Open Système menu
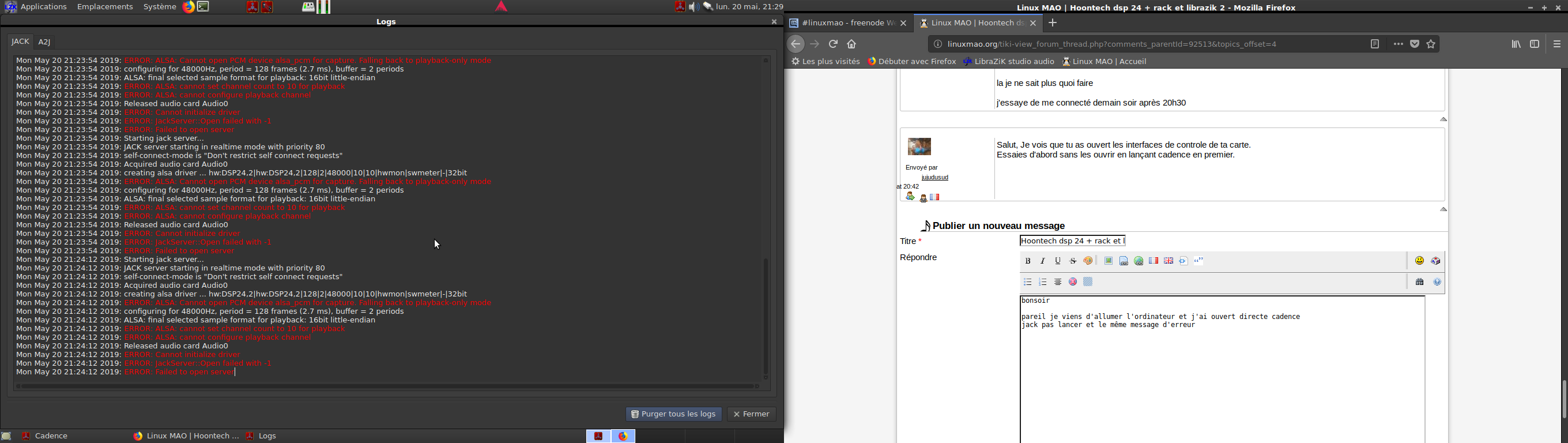Screen dimensions: 1568x443 160,7
